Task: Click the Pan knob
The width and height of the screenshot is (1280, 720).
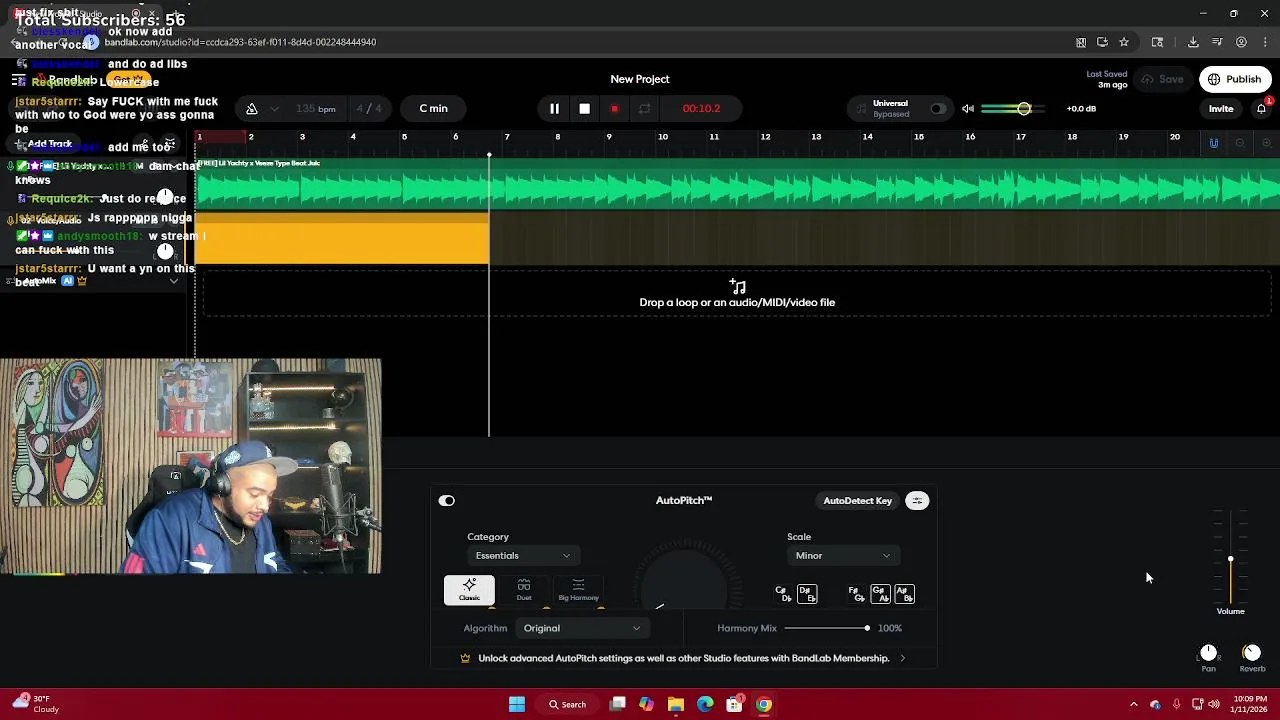Action: [x=1208, y=653]
